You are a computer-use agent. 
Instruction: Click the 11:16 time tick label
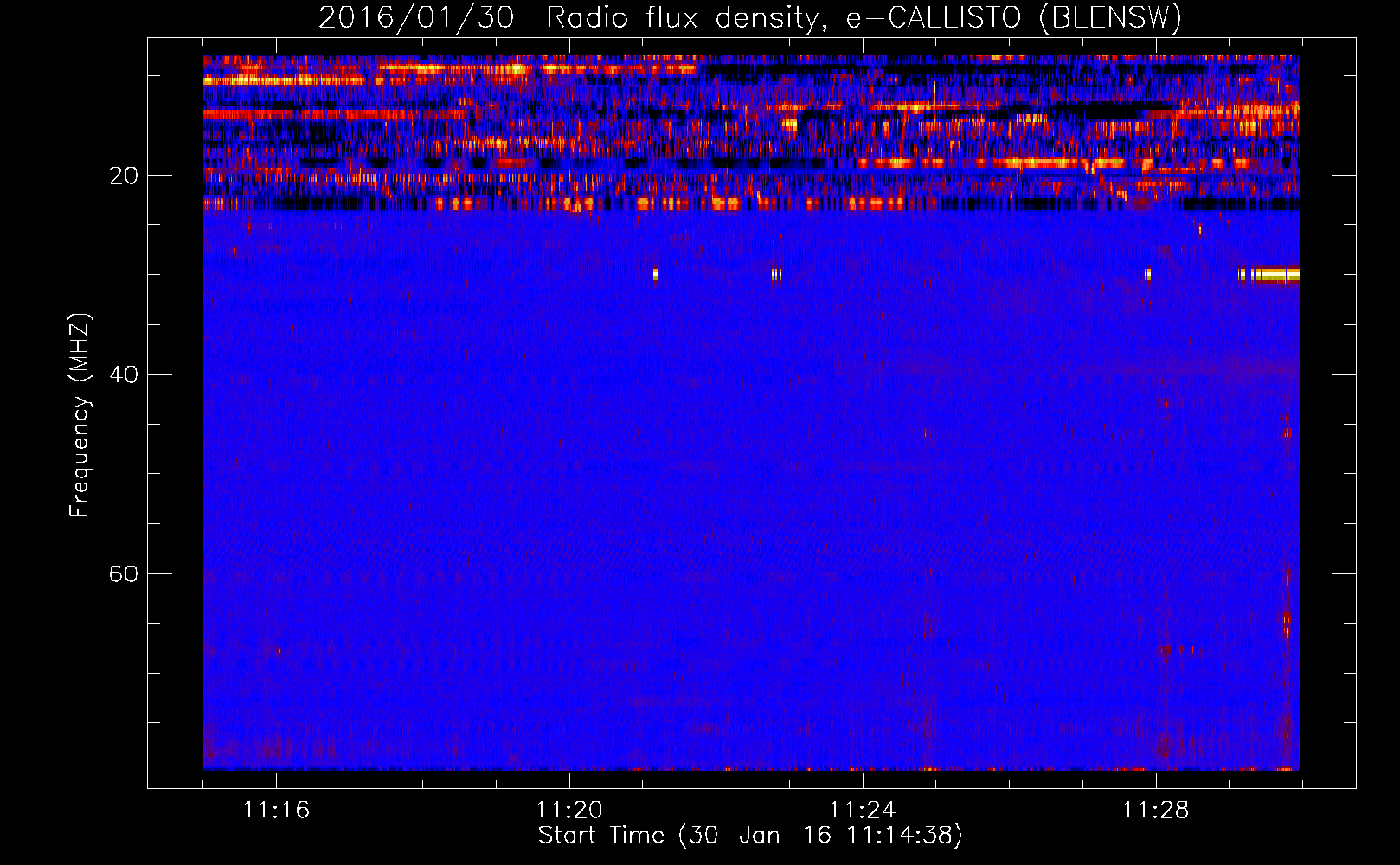point(276,810)
